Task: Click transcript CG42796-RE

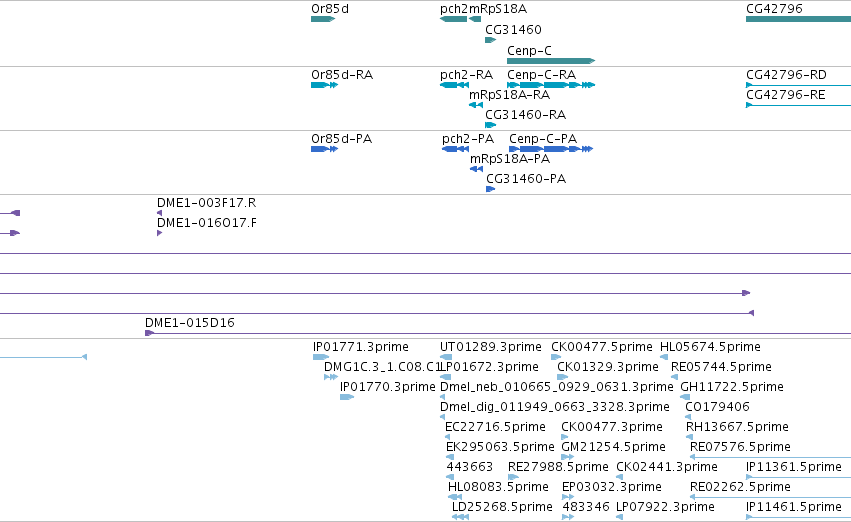Action: pos(798,105)
